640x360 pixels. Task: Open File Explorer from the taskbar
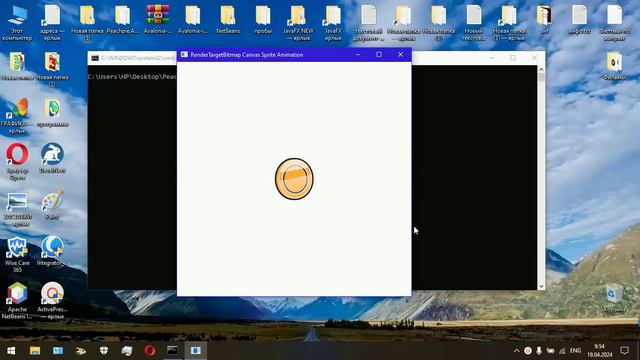[x=35, y=351]
